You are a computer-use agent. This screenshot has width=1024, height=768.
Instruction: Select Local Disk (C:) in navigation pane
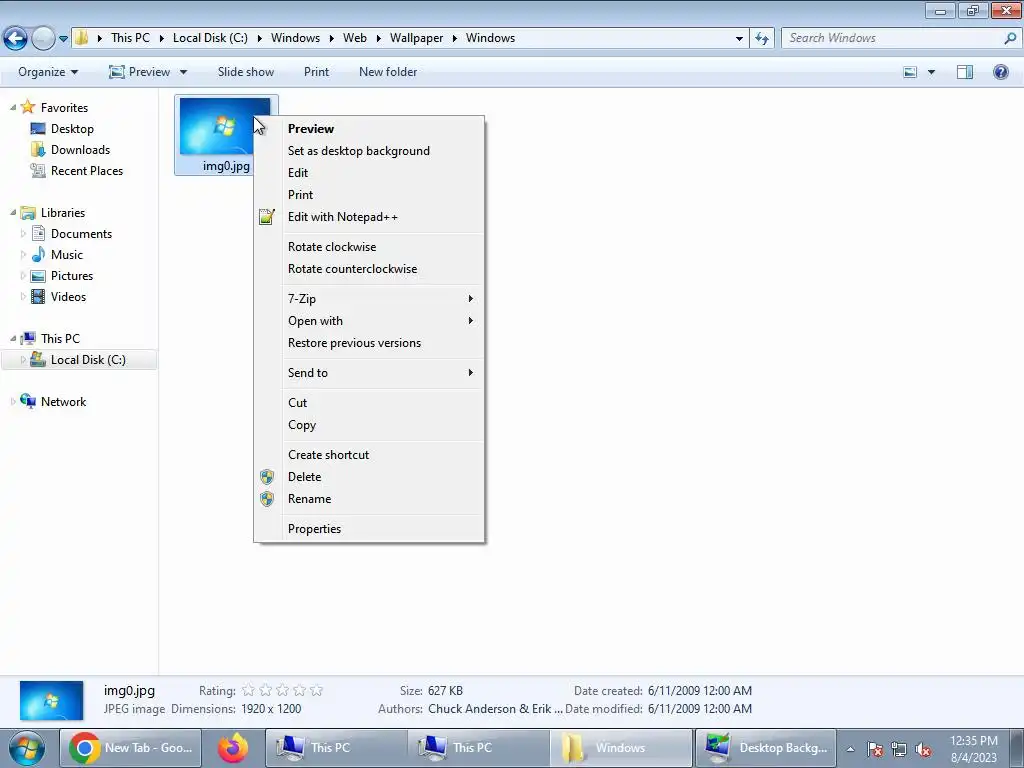point(88,360)
